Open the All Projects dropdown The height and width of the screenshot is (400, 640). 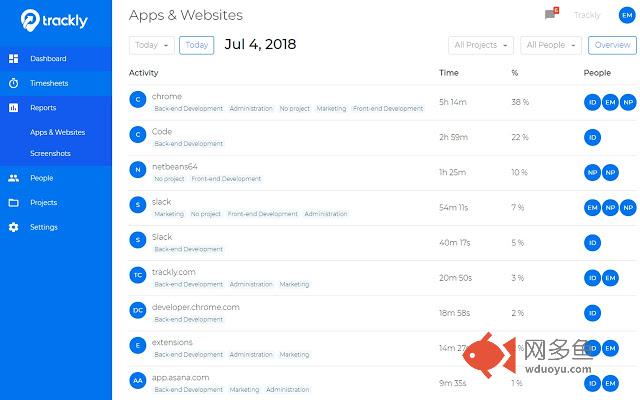click(x=481, y=45)
